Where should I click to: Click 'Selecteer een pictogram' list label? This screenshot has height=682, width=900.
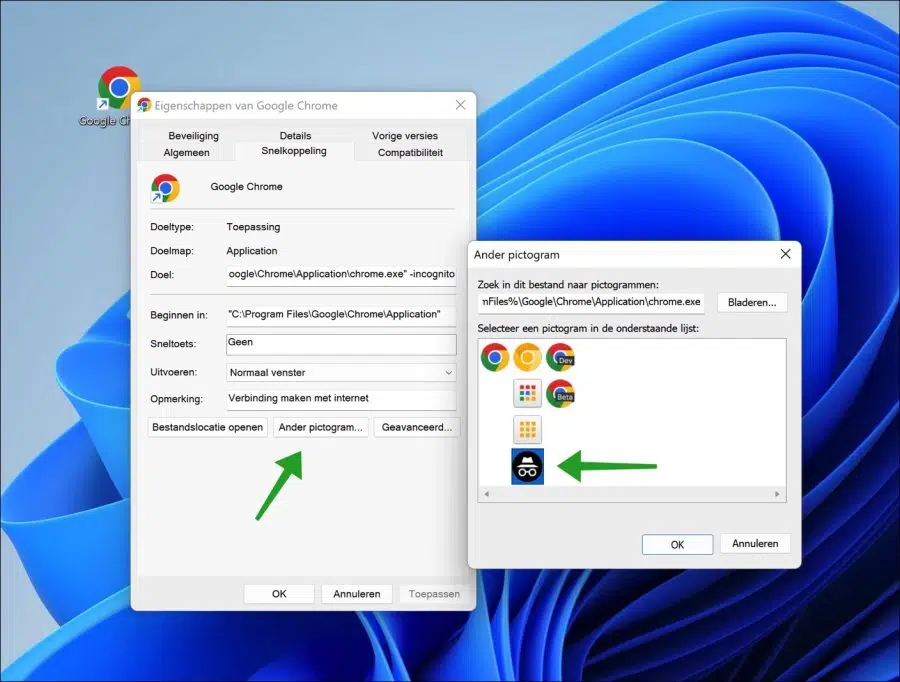(588, 328)
